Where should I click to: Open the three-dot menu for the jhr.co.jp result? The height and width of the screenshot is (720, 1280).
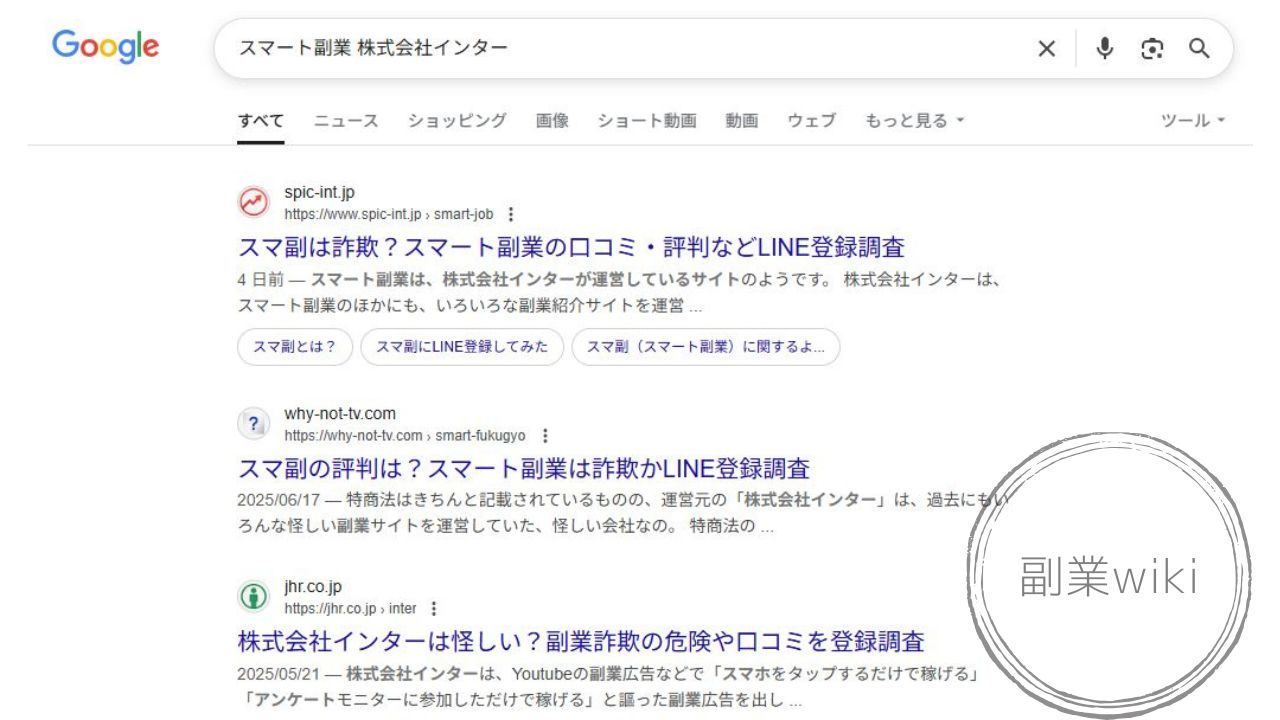[x=433, y=608]
